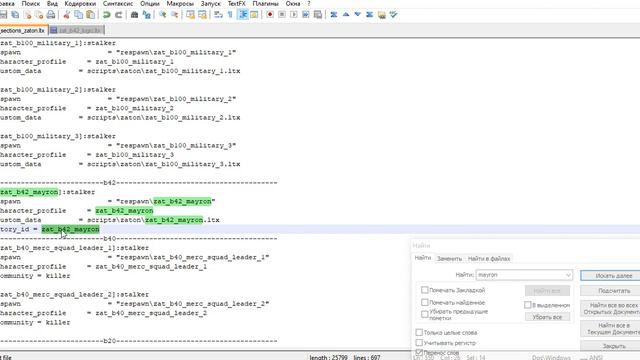
Task: Open the 'Поиск' menu
Action: pos(31,4)
